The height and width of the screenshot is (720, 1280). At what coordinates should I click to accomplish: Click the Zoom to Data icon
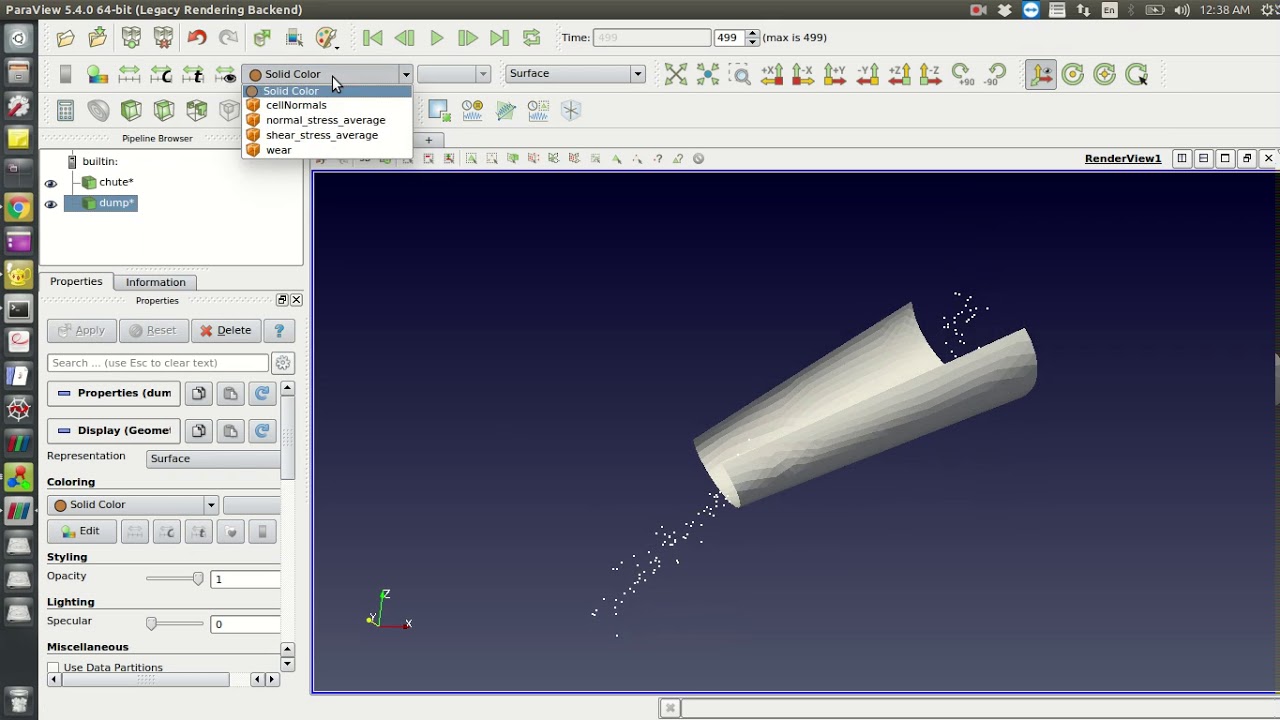coord(708,74)
